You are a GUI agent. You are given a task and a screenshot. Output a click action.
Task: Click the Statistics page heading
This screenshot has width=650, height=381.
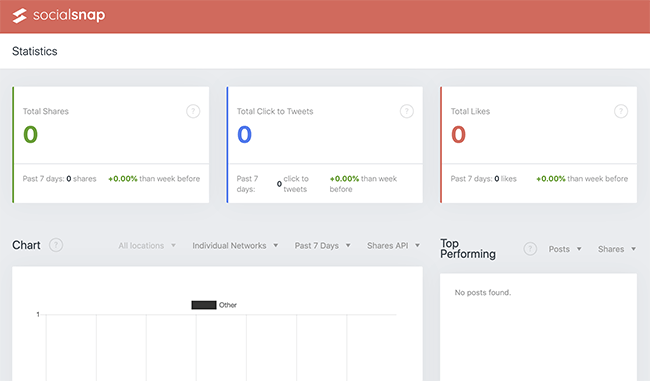click(35, 51)
